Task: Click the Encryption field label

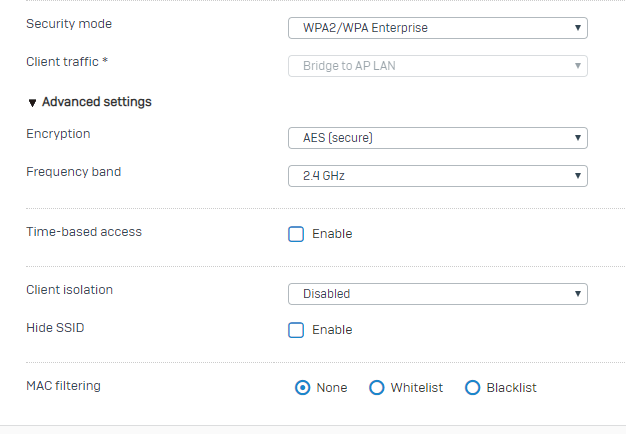Action: pyautogui.click(x=58, y=134)
